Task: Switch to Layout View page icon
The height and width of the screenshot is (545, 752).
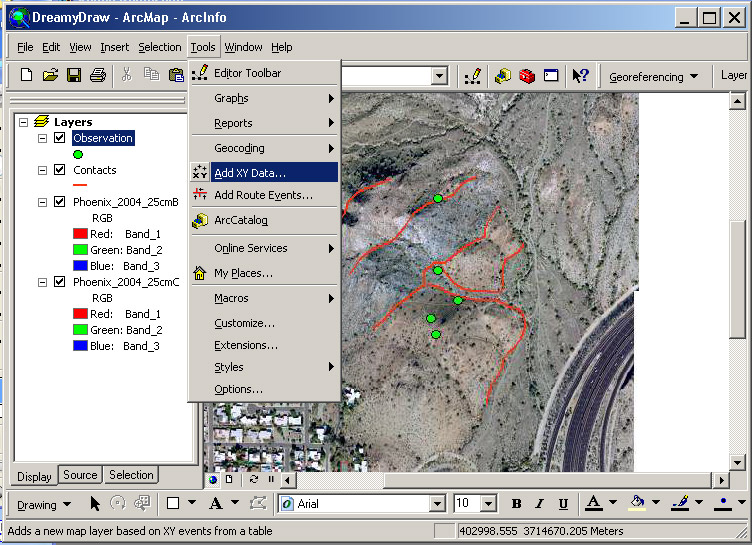Action: (229, 479)
